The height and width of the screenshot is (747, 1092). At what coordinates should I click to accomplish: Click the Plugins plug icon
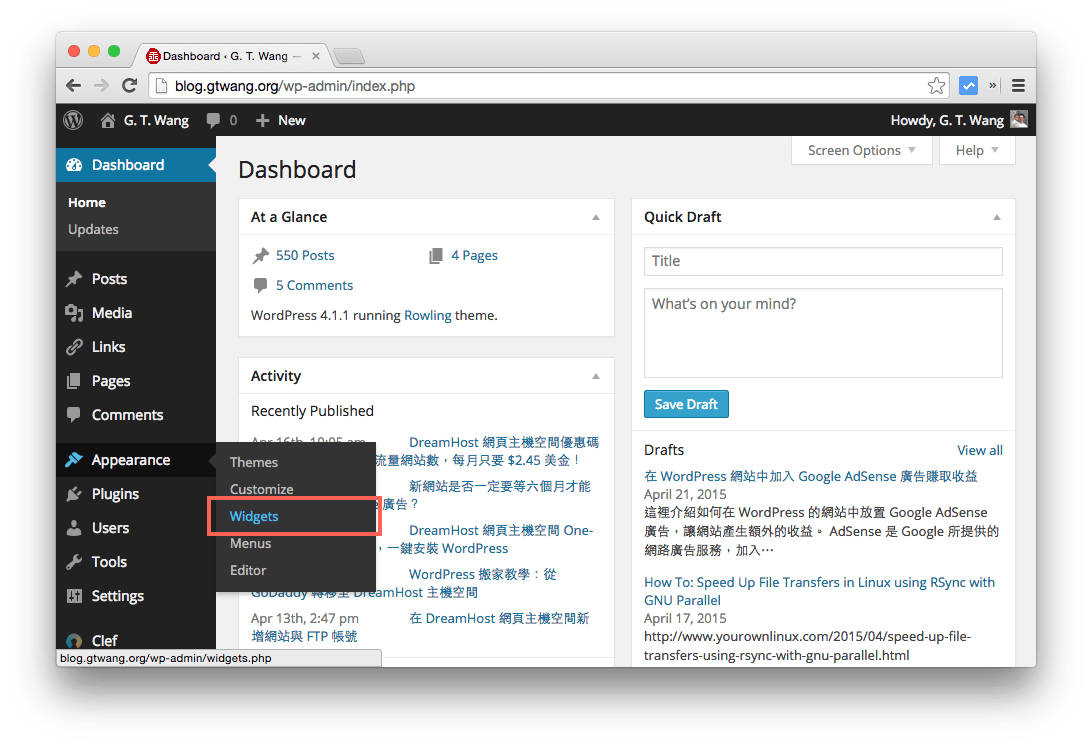click(x=72, y=494)
